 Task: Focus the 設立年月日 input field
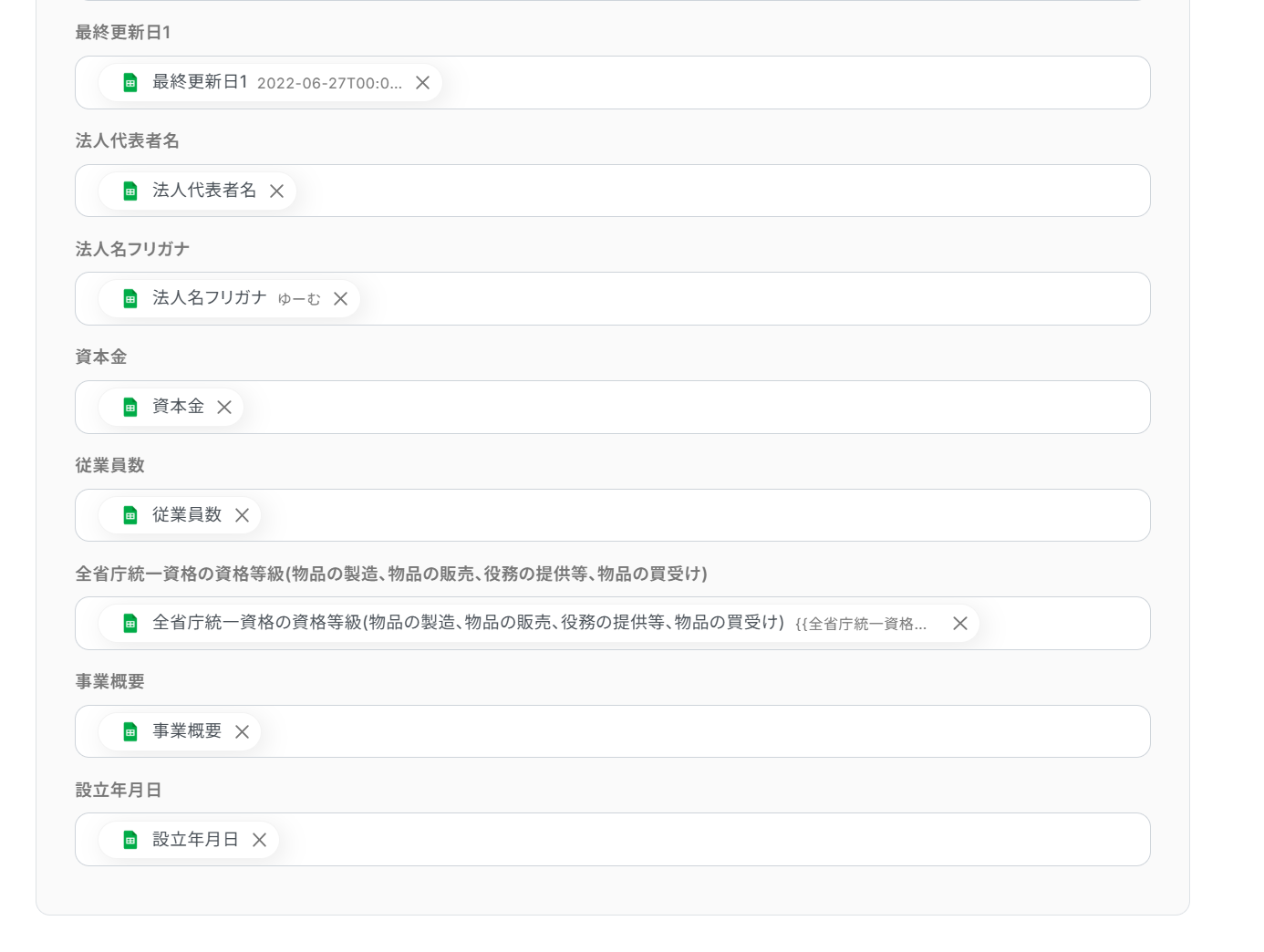[x=613, y=840]
